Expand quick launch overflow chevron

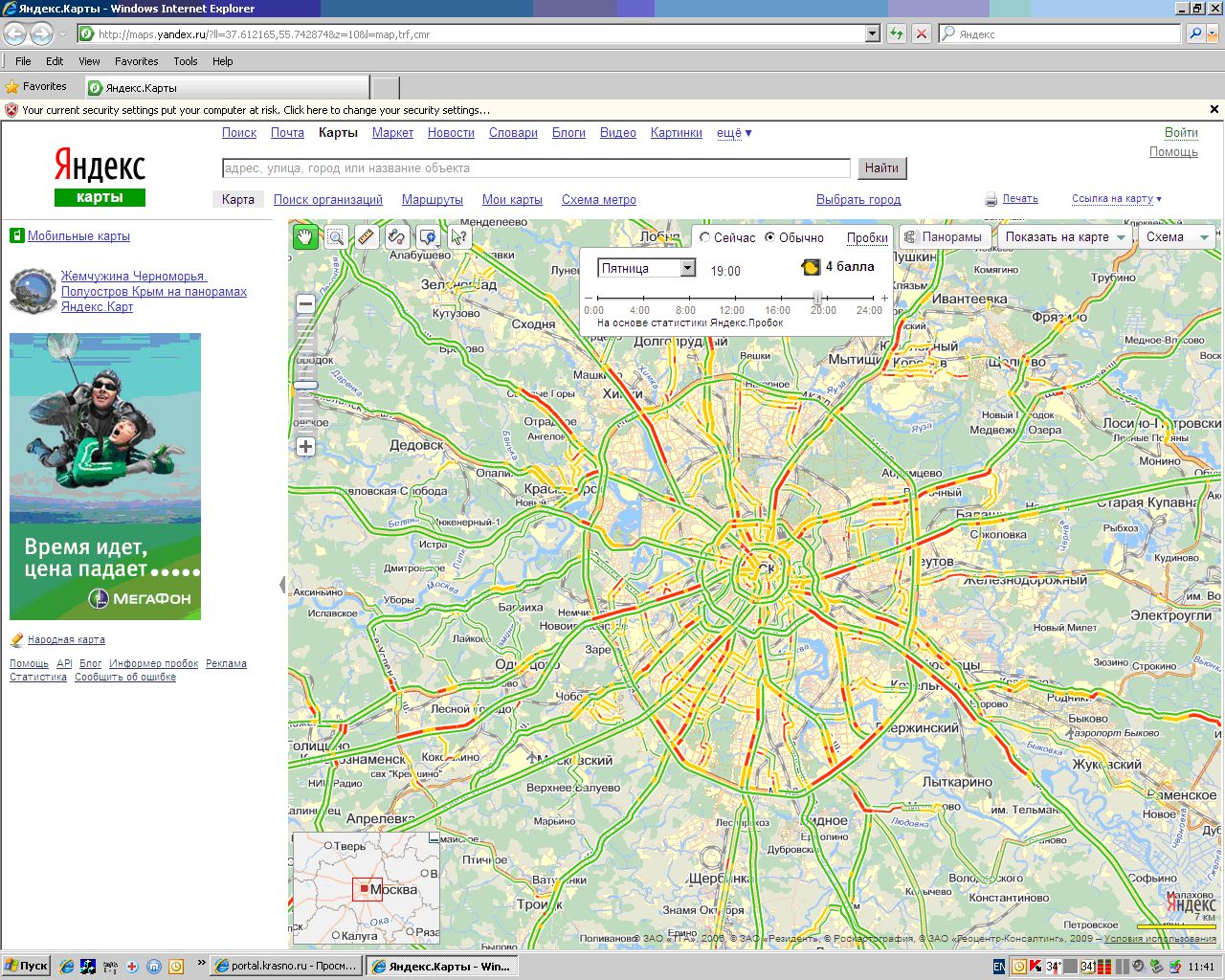click(201, 964)
